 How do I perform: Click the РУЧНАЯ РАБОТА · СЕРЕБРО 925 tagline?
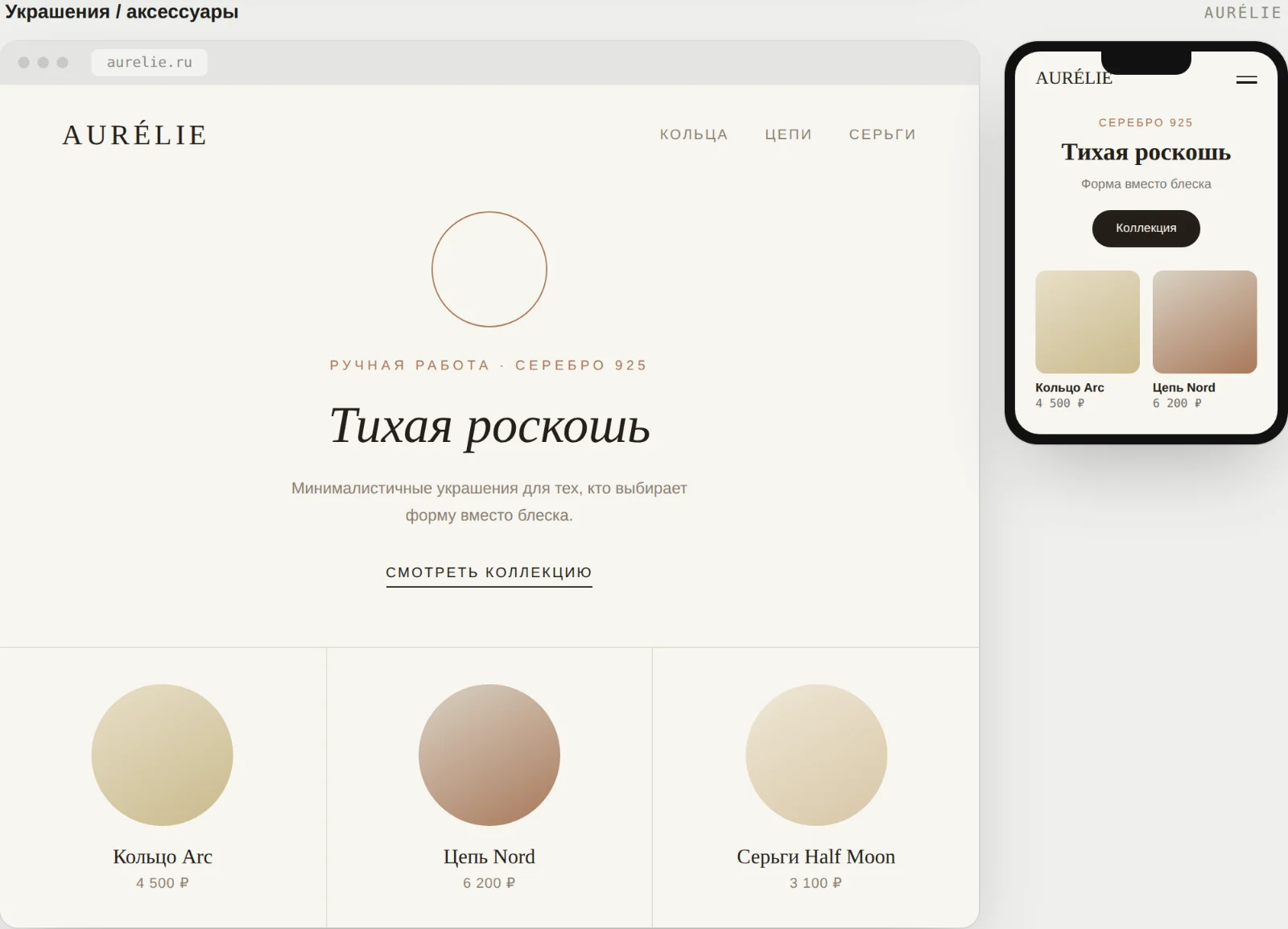click(489, 365)
